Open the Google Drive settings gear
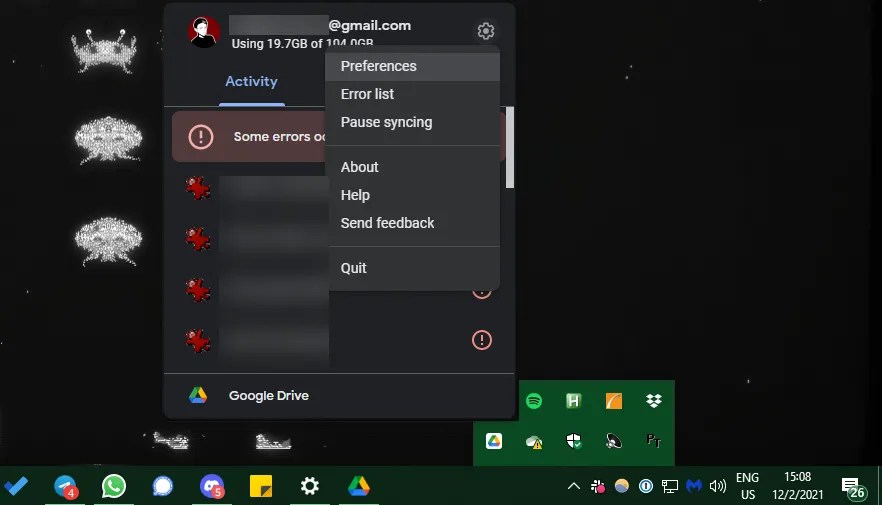Screen dimensions: 882x505 (x=485, y=31)
